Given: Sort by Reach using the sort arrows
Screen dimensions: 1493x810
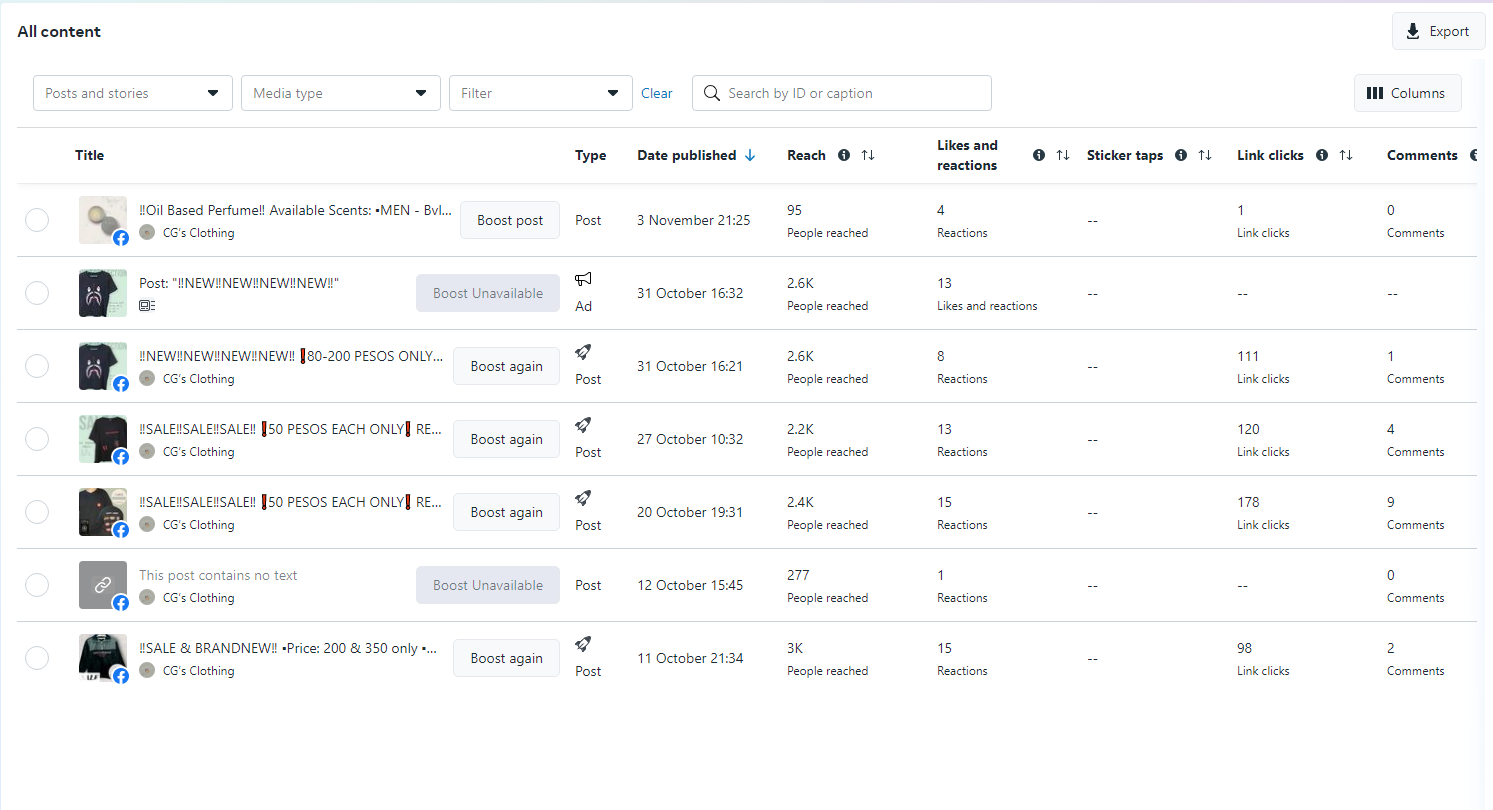Looking at the screenshot, I should pos(868,155).
